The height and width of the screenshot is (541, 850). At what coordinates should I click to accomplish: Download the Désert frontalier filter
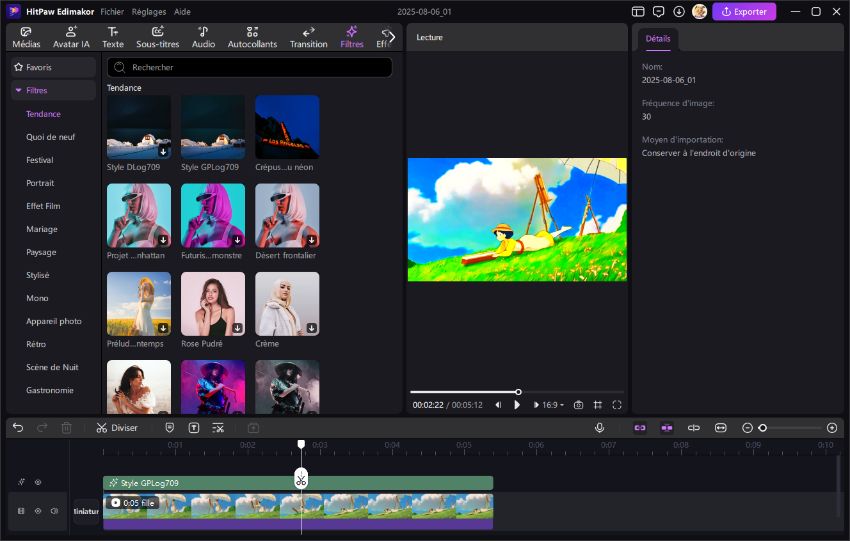point(312,240)
